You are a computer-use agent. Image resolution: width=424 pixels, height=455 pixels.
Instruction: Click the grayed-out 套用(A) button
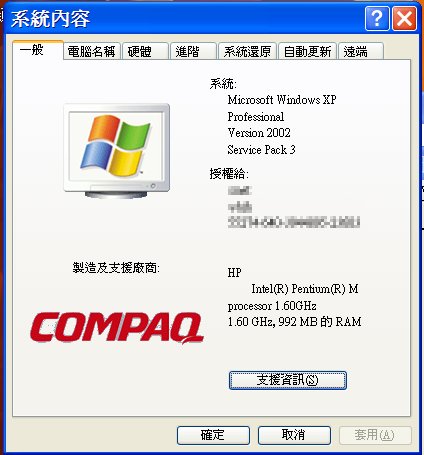click(x=375, y=435)
